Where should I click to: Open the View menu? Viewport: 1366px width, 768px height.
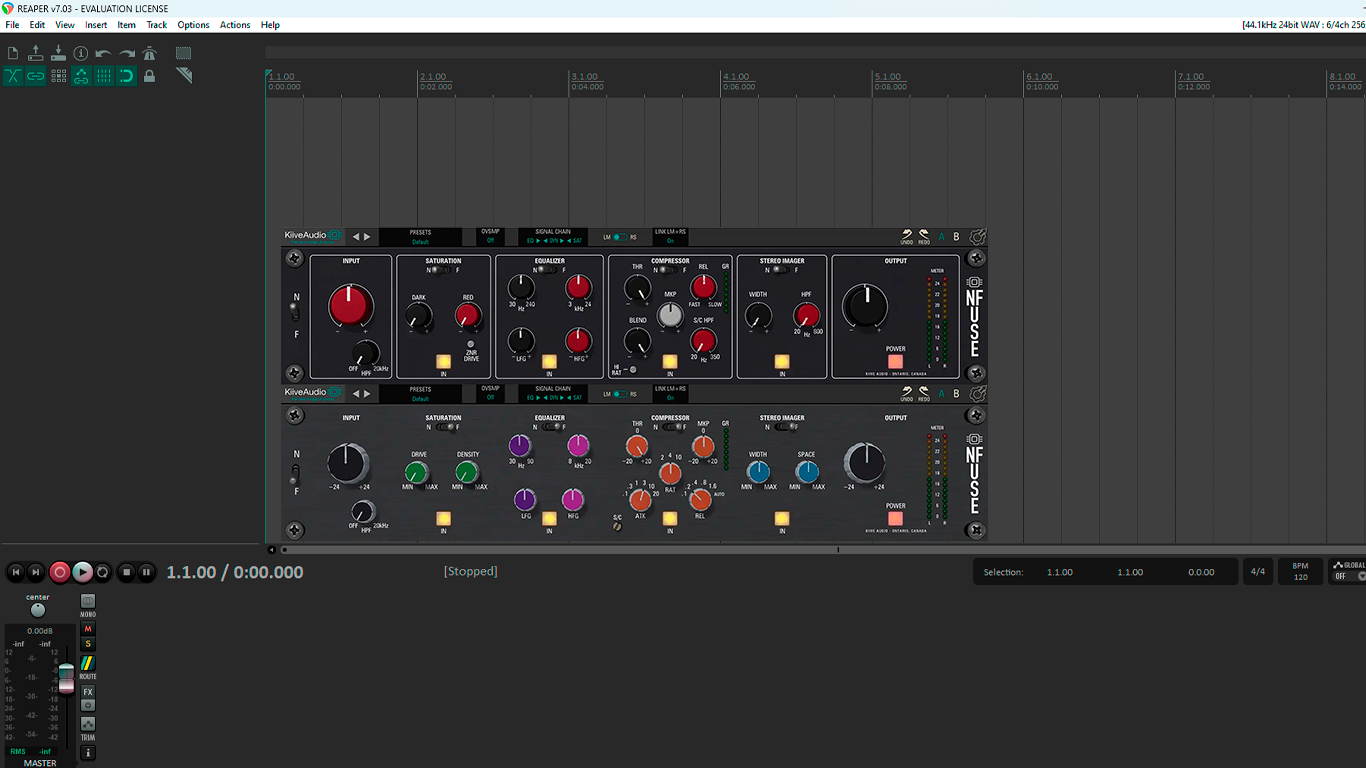tap(65, 25)
